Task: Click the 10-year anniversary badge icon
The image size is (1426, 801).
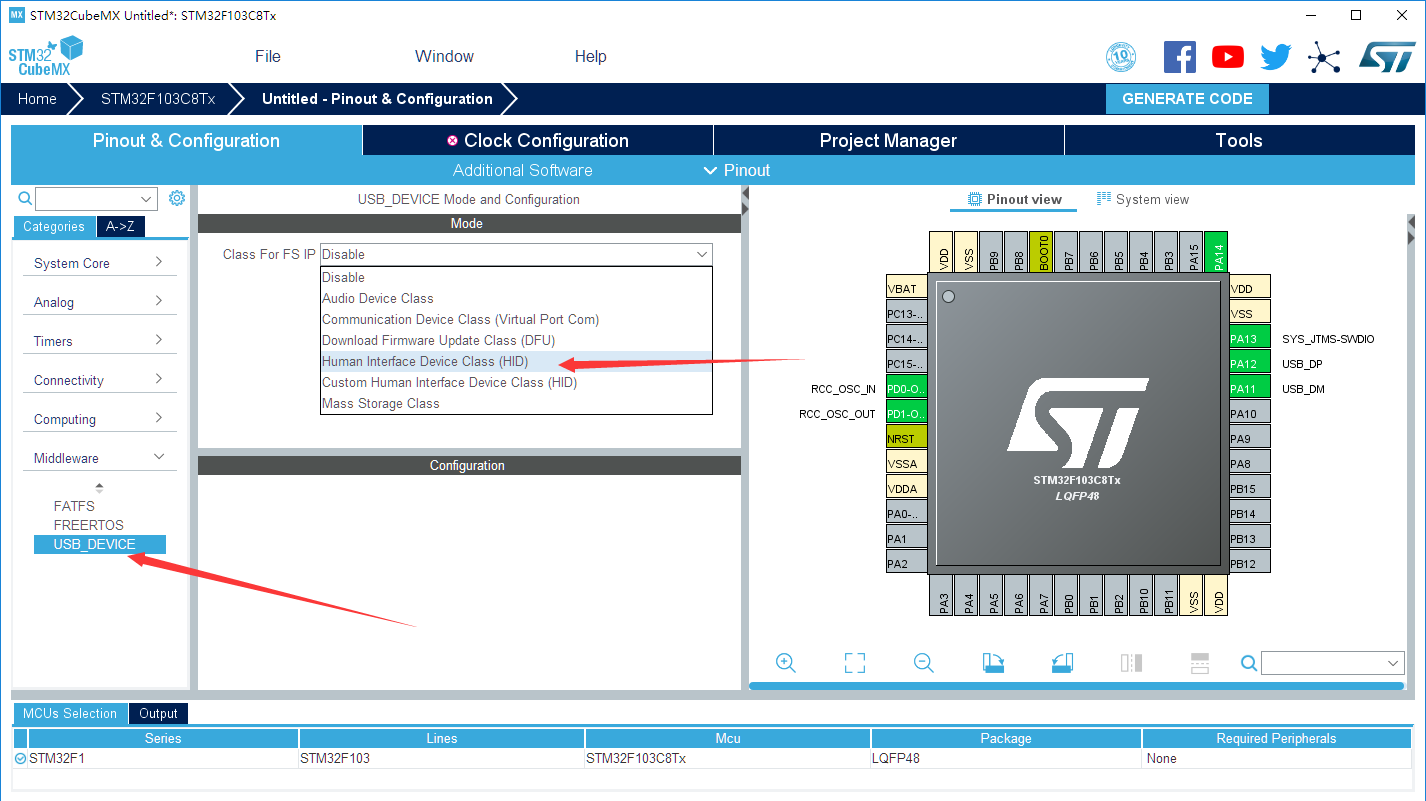Action: point(1121,57)
